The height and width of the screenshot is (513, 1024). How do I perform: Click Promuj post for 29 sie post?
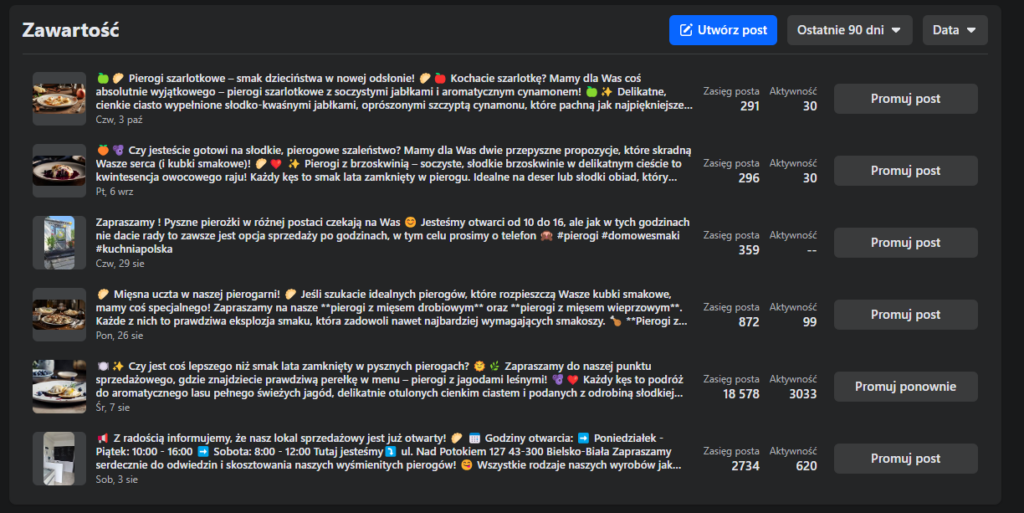(x=905, y=243)
